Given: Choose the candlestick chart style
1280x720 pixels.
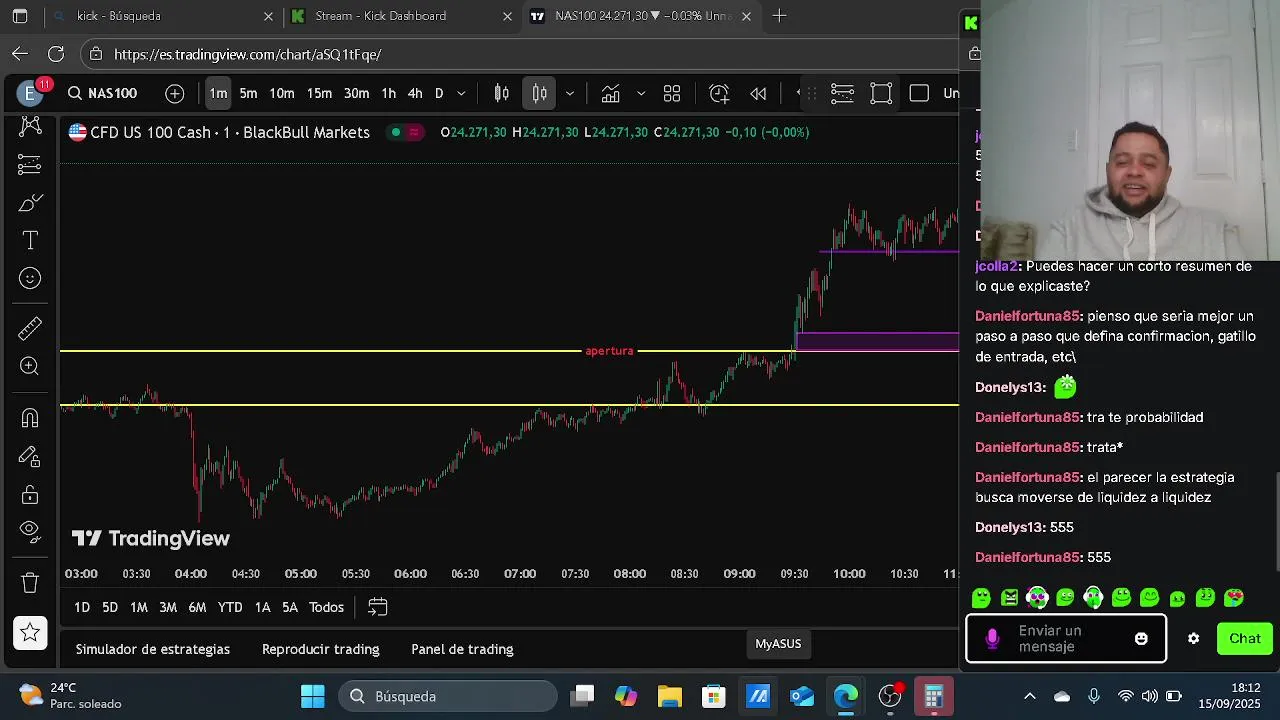Looking at the screenshot, I should pos(502,93).
